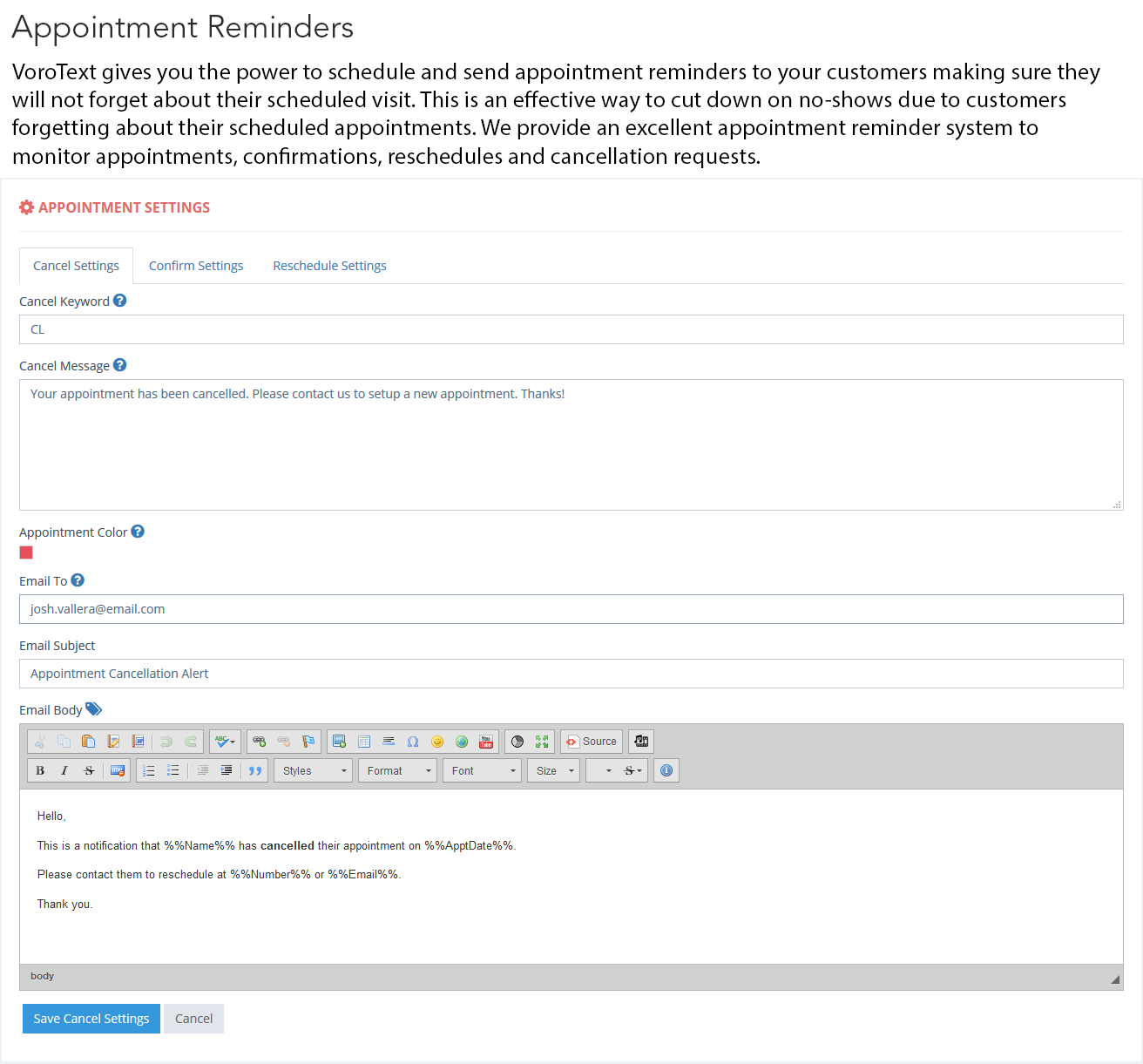
Task: Expand the Format dropdown
Action: pos(397,771)
